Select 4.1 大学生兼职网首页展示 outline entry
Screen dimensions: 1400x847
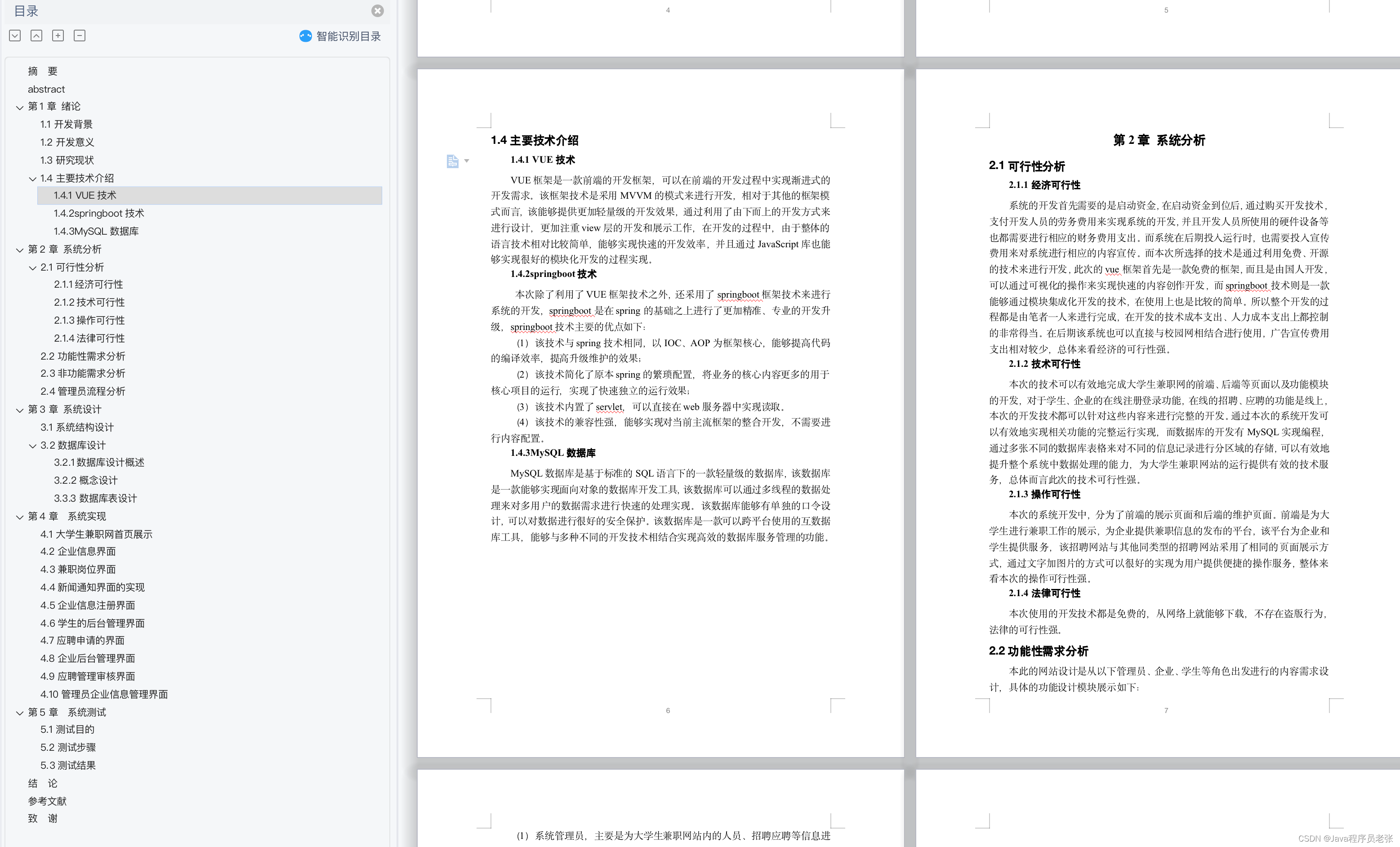[96, 535]
